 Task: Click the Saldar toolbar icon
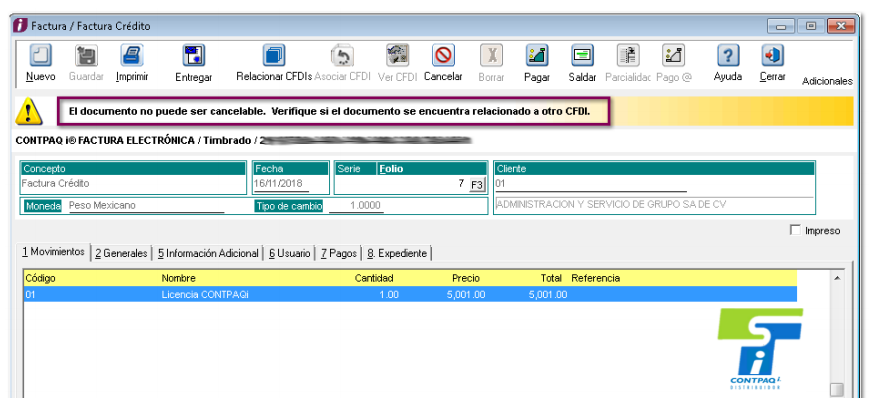pyautogui.click(x=582, y=56)
